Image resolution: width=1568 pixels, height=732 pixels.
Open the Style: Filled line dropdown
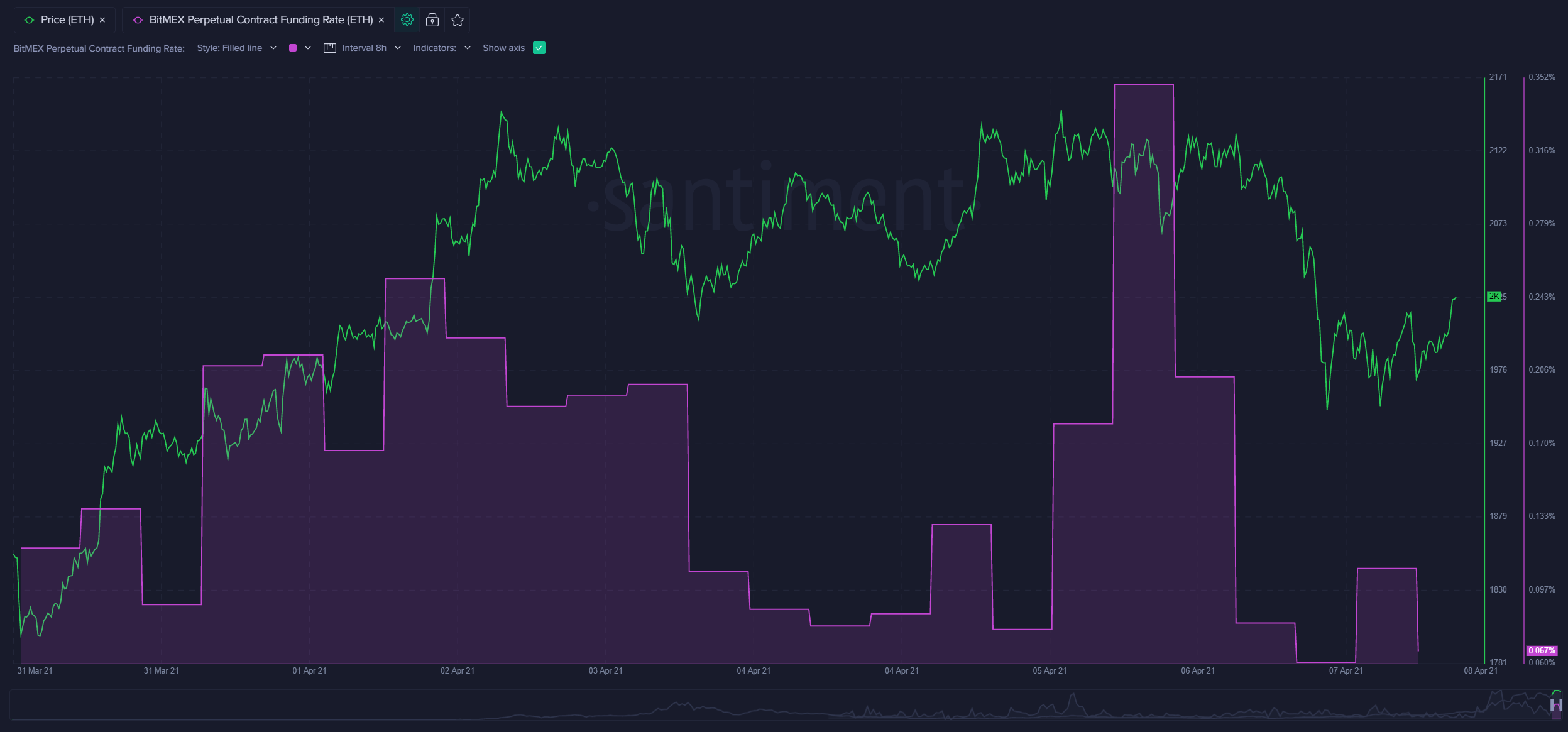coord(236,48)
